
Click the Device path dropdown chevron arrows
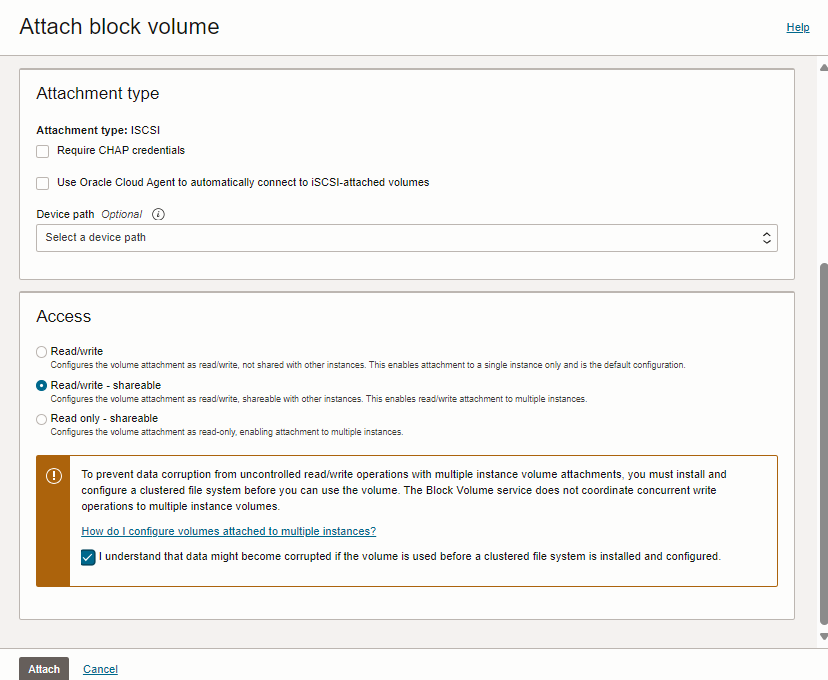766,238
